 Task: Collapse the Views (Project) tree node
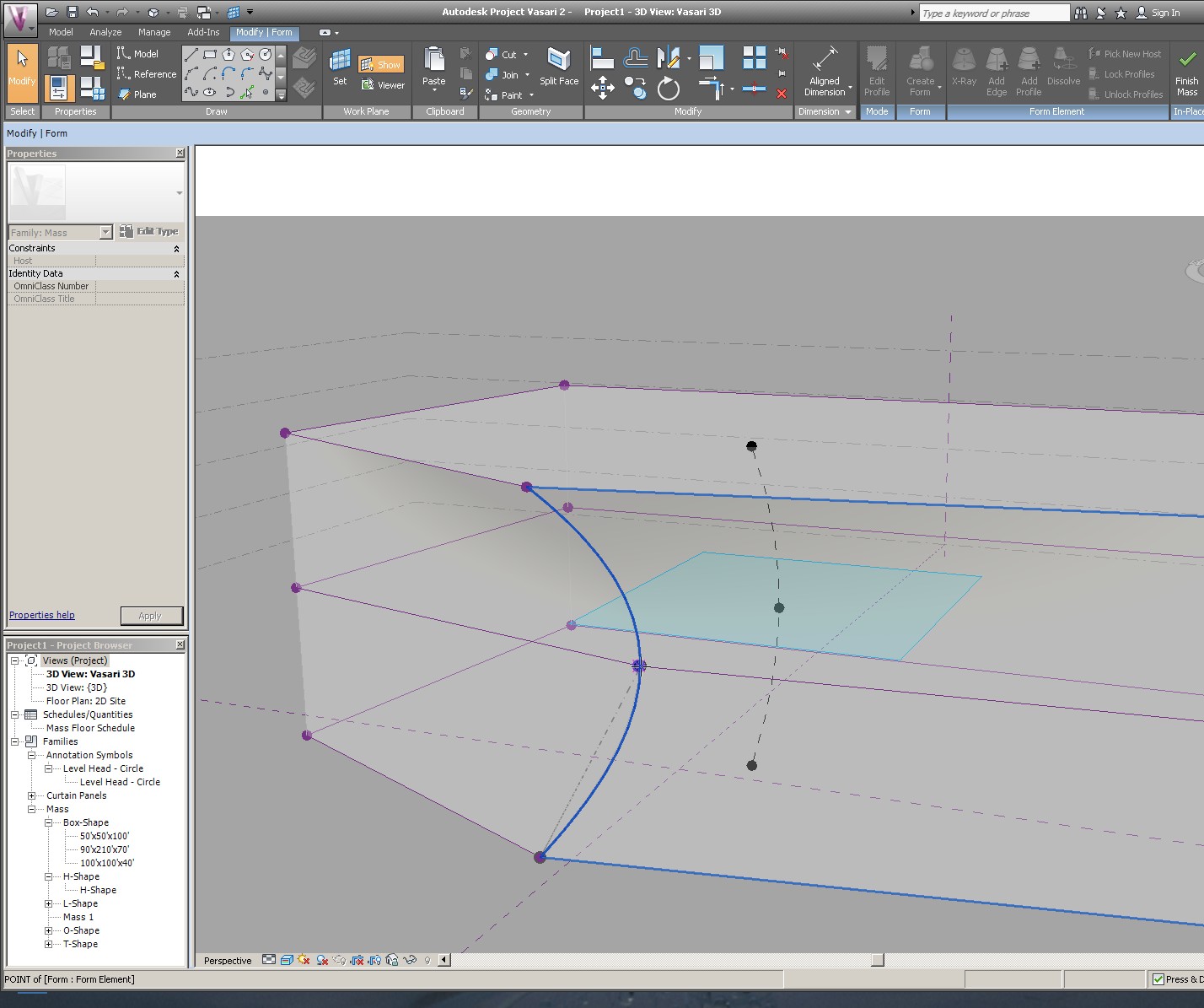point(14,660)
